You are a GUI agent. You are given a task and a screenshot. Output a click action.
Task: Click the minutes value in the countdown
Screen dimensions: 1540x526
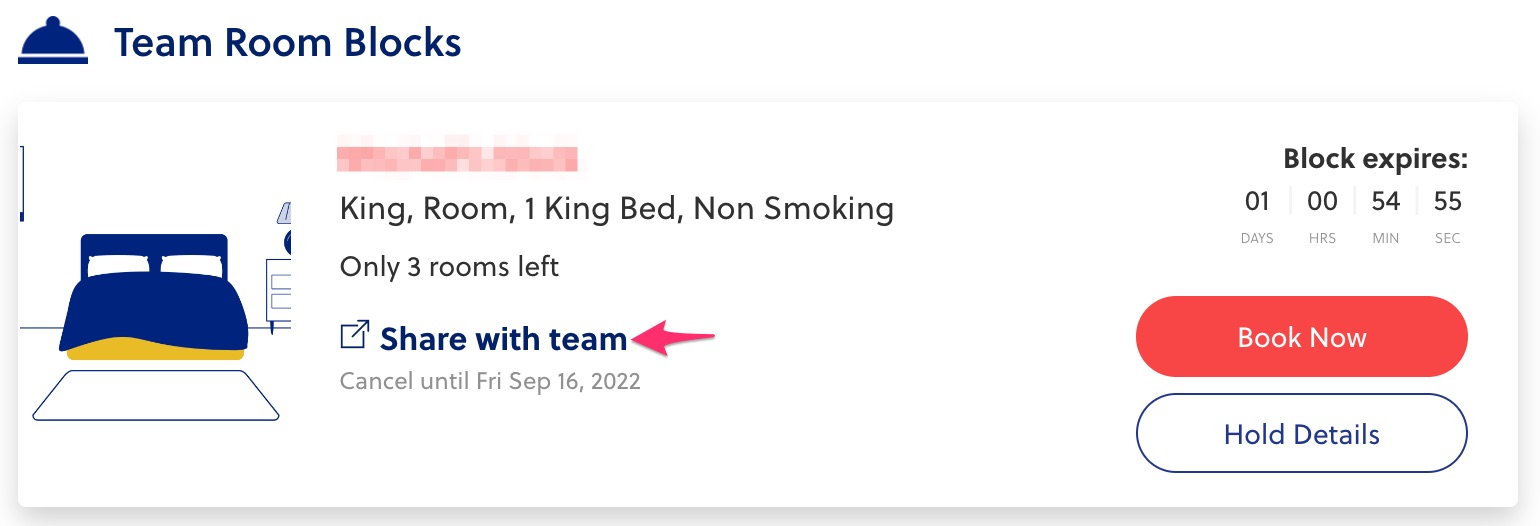[x=1385, y=202]
